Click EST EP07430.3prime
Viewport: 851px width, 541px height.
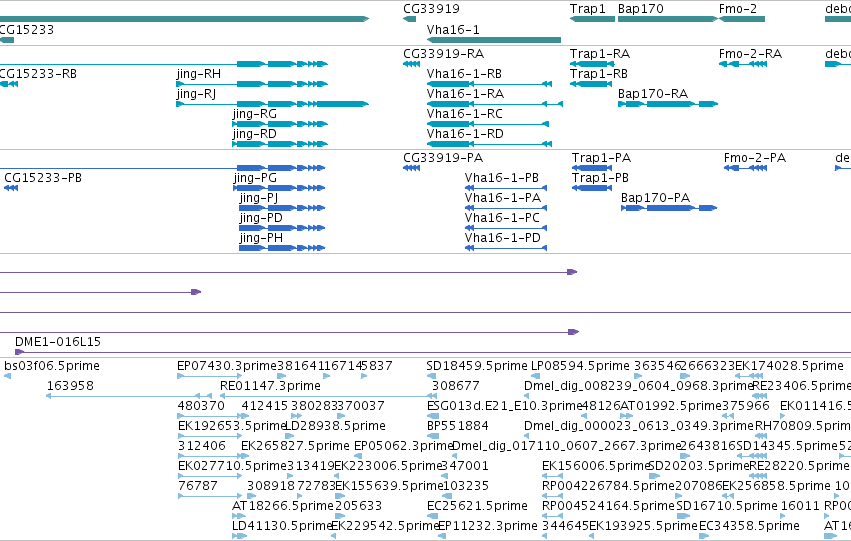pos(209,375)
